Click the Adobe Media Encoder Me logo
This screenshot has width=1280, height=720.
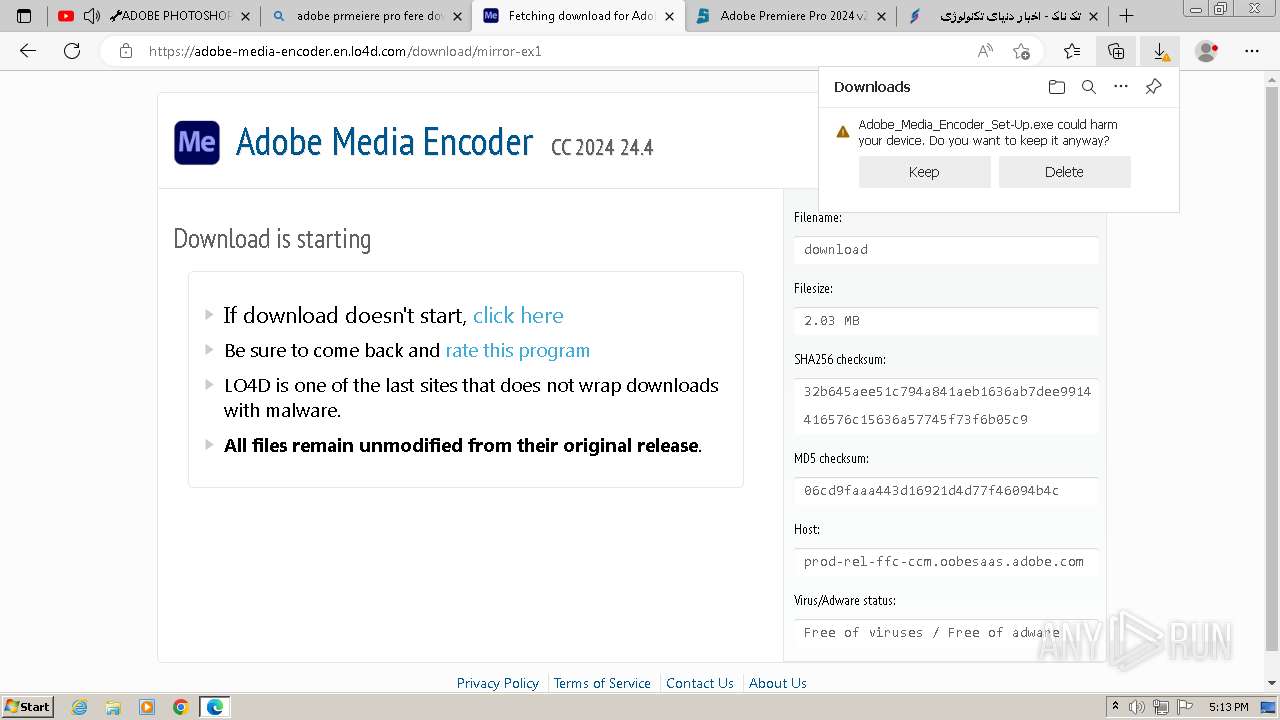click(197, 143)
